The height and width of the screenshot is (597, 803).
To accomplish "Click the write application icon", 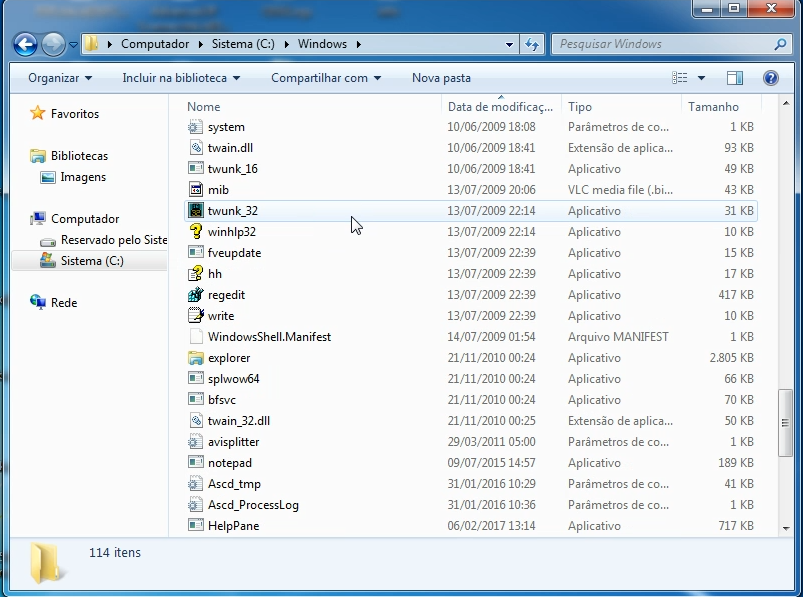I will tap(196, 315).
